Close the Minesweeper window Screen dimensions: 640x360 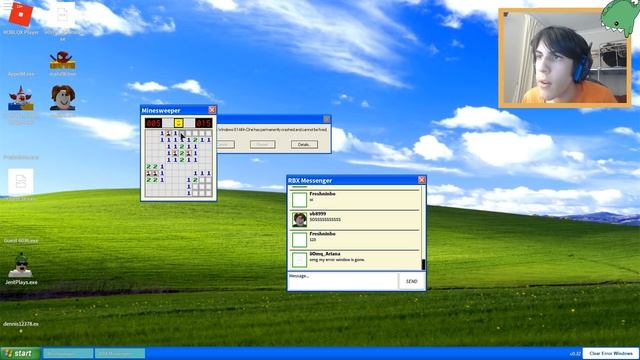[x=212, y=110]
